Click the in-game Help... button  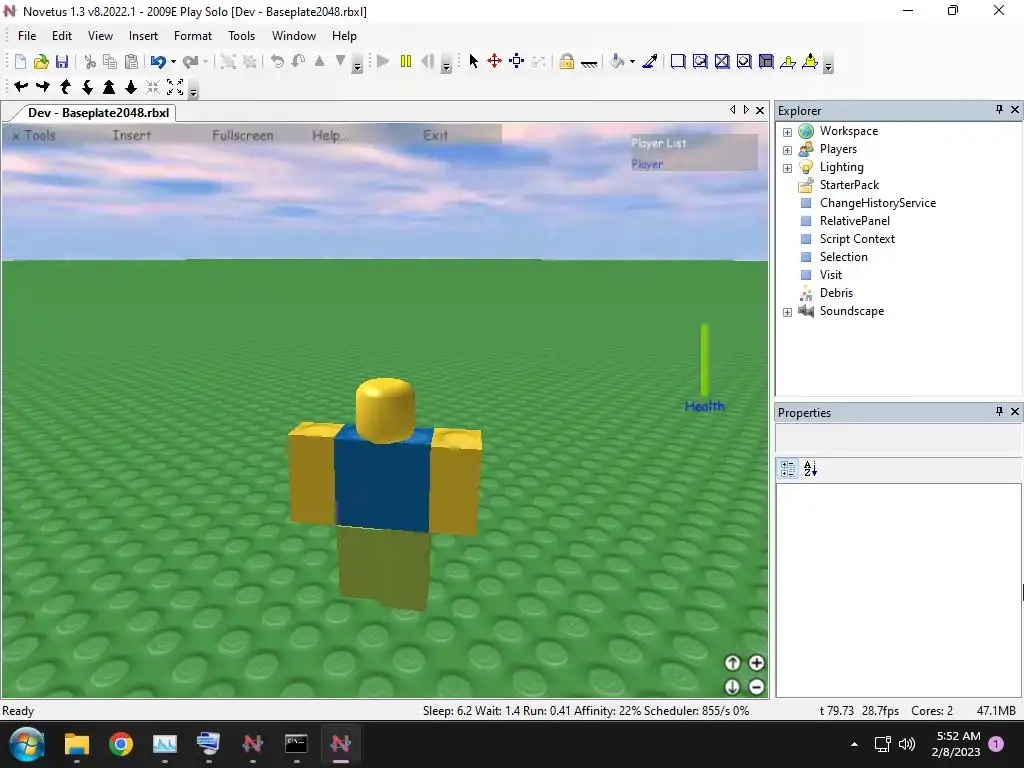330,135
